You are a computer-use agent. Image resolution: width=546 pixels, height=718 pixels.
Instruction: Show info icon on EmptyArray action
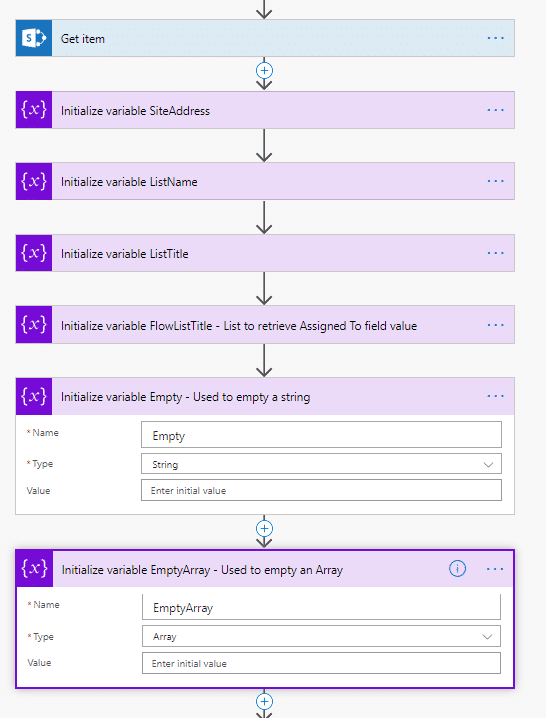point(457,569)
